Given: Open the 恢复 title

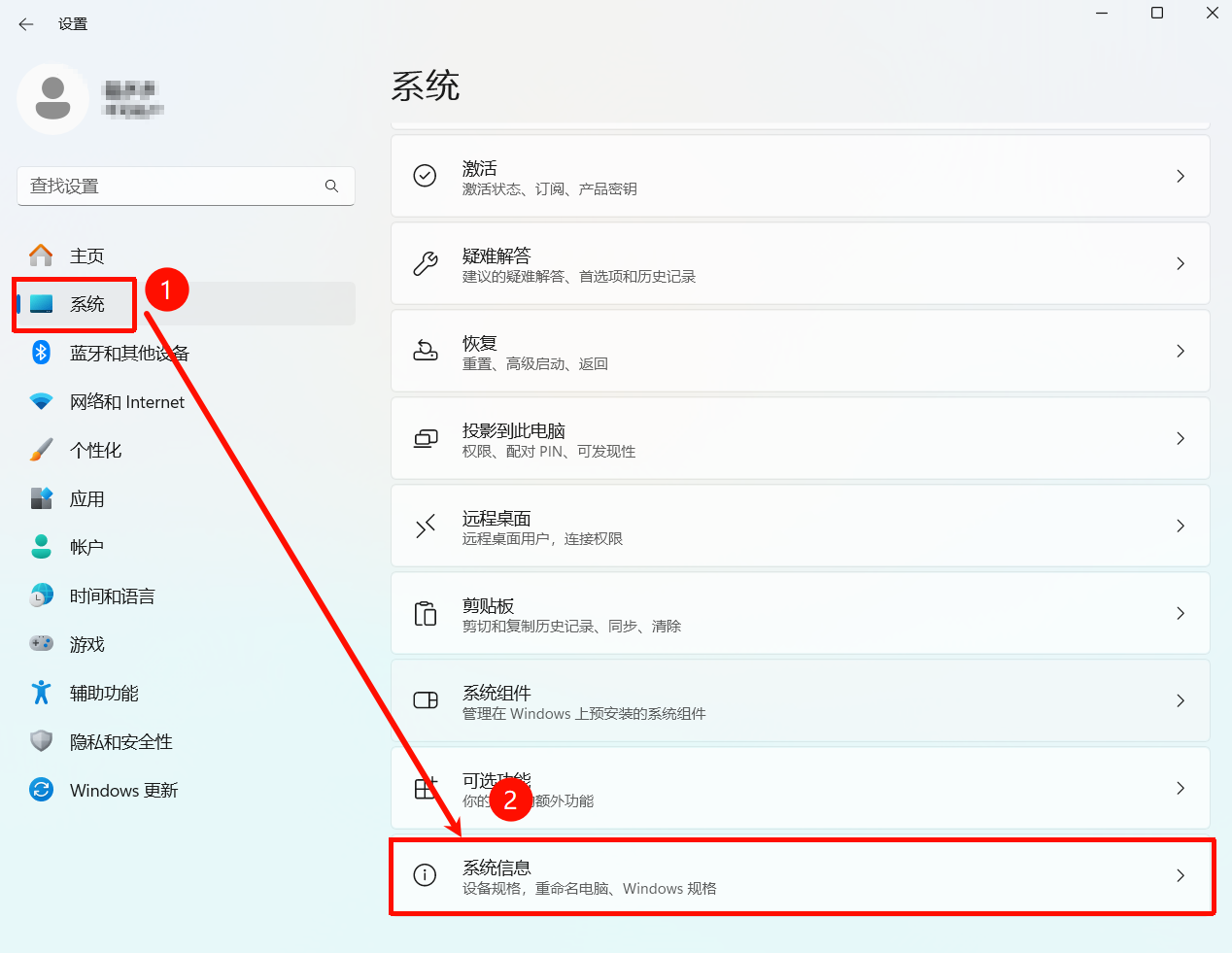Looking at the screenshot, I should (479, 343).
